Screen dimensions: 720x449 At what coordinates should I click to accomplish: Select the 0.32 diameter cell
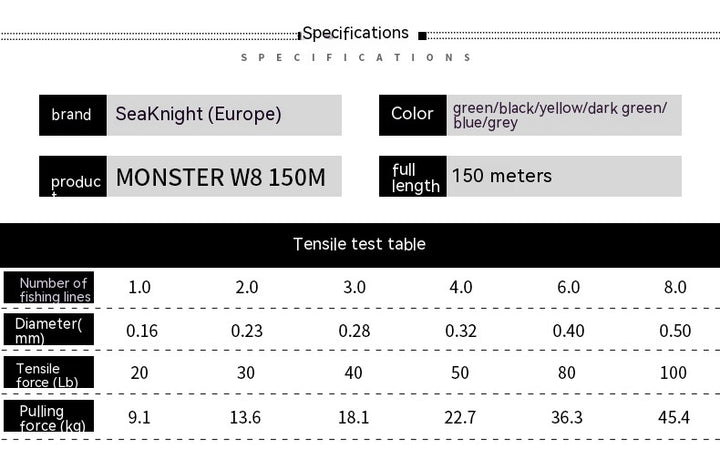(461, 331)
